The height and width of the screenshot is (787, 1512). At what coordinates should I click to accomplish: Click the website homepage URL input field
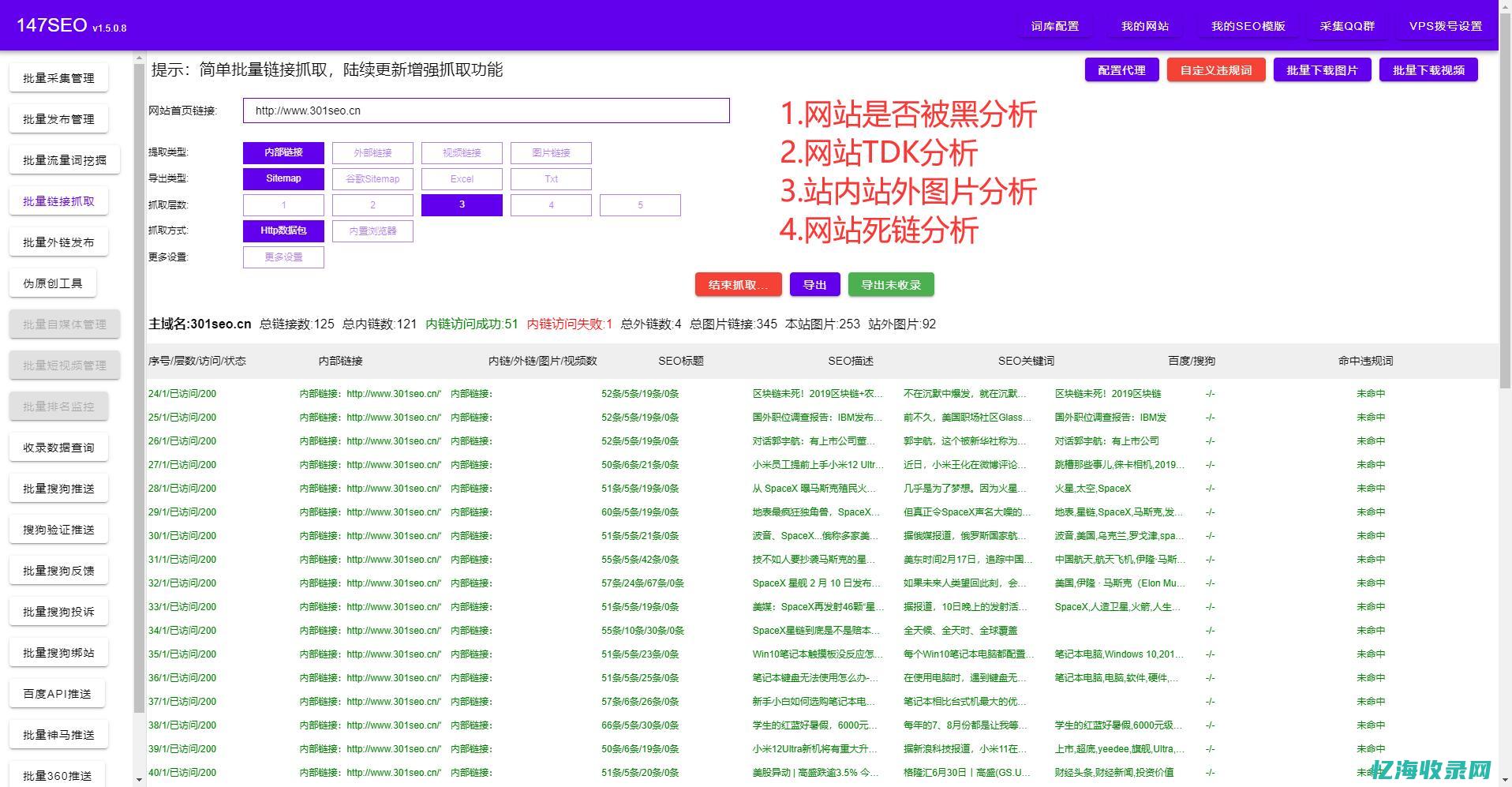coord(485,111)
